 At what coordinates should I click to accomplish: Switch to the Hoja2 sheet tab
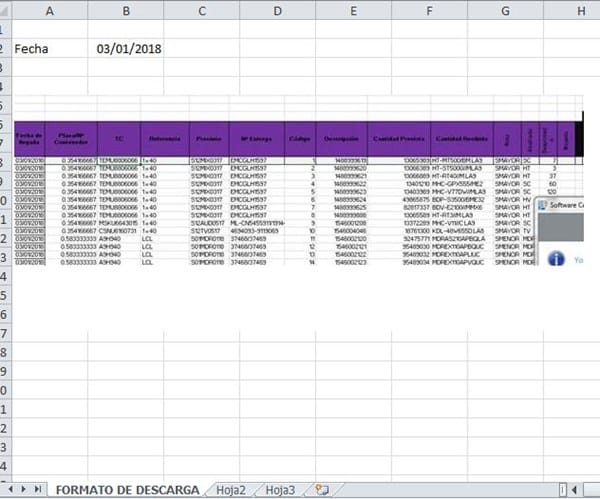pos(231,490)
